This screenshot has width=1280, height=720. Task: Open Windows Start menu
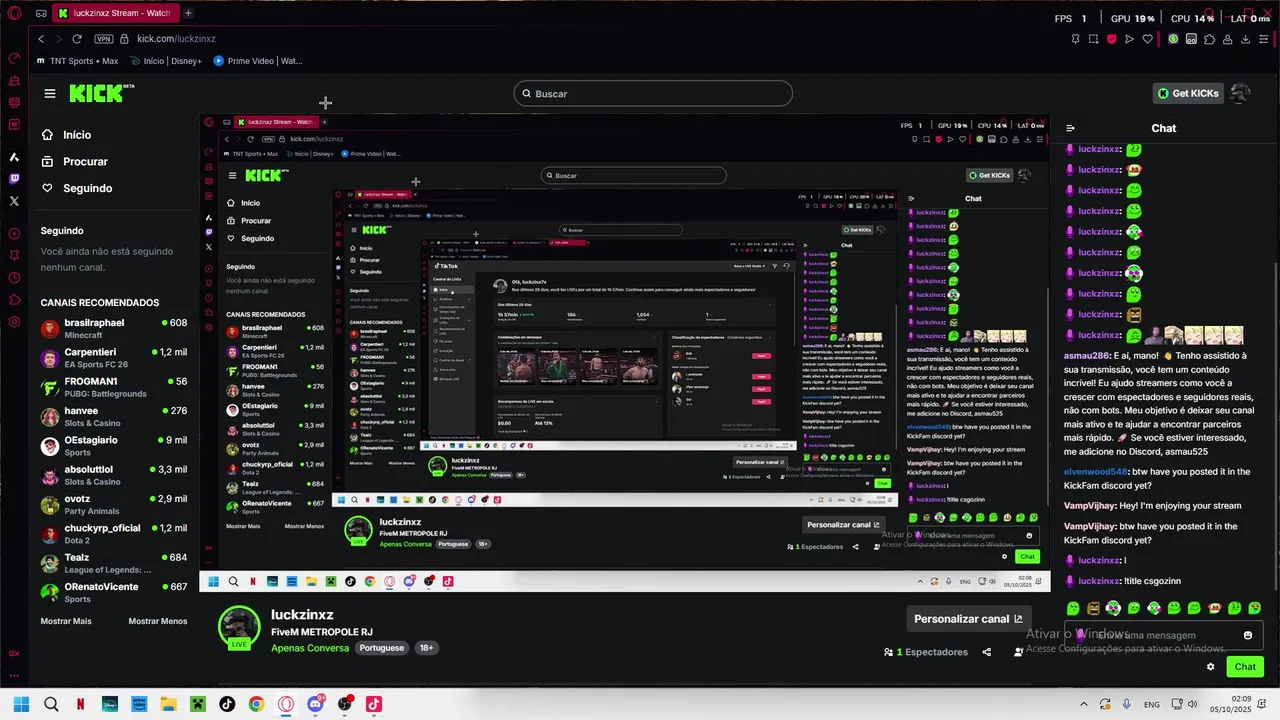21,704
